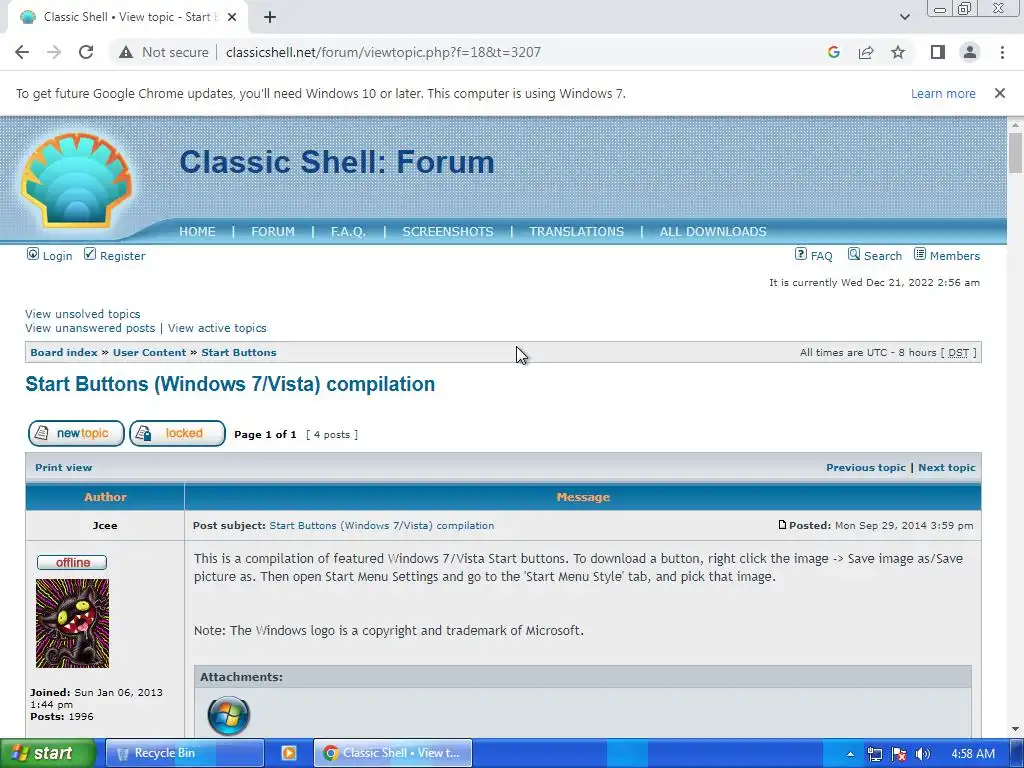1024x768 pixels.
Task: Click author name Jcee
Action: pos(105,526)
